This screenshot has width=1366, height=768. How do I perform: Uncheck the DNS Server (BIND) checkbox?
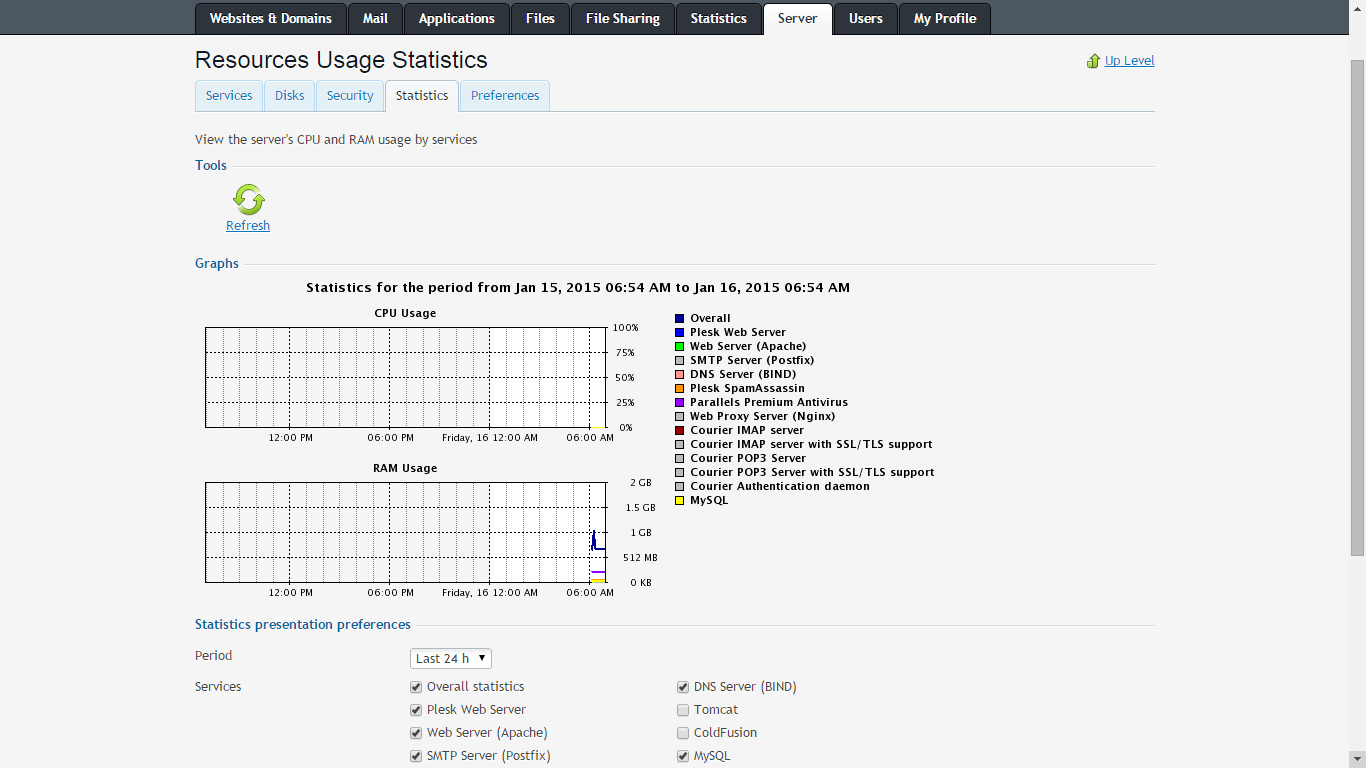683,687
